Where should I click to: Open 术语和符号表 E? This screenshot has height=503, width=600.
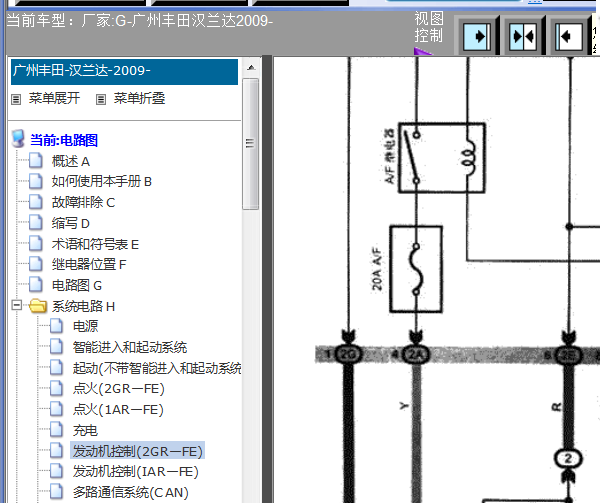click(95, 244)
